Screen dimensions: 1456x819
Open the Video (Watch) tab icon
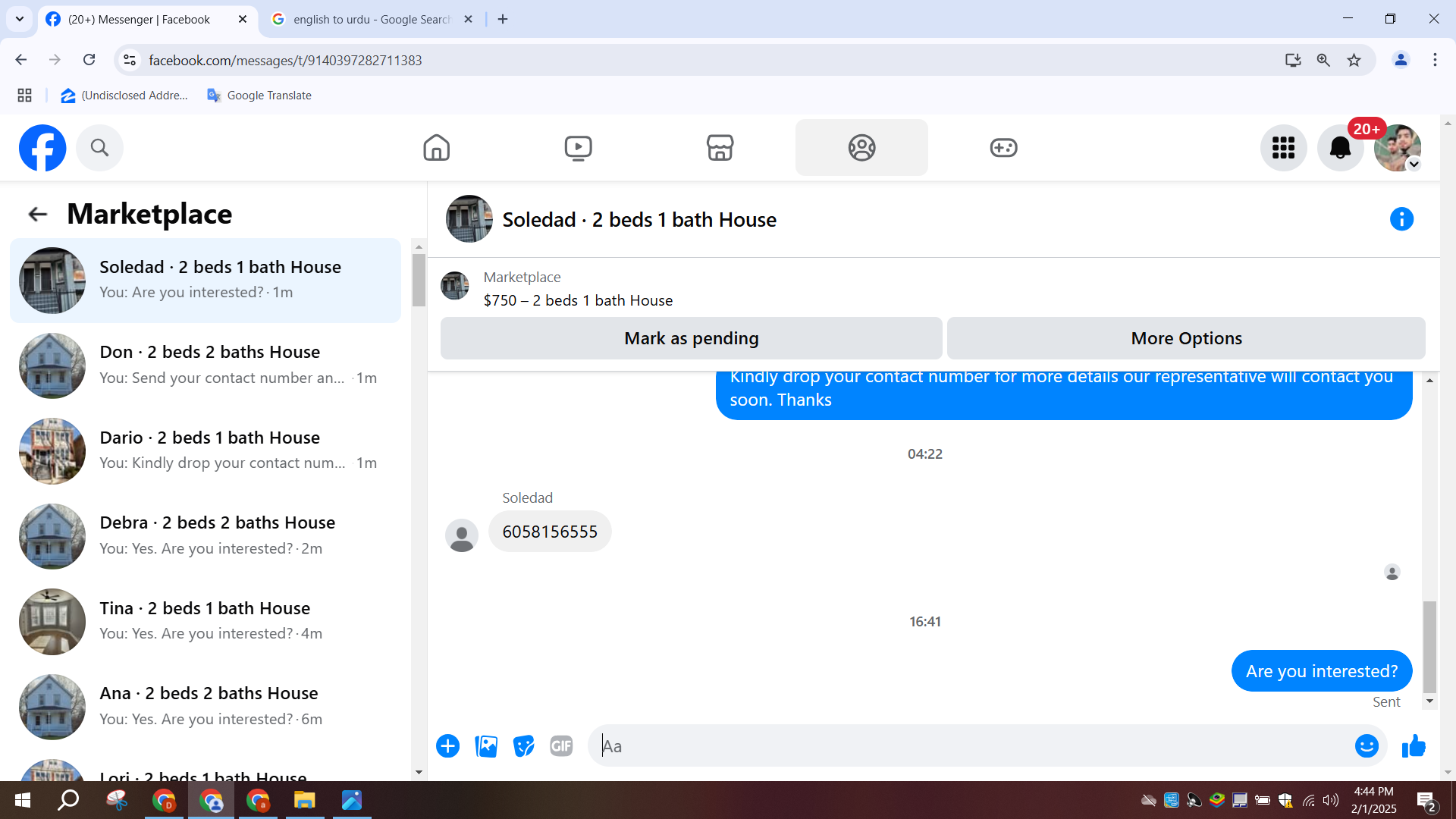tap(578, 147)
